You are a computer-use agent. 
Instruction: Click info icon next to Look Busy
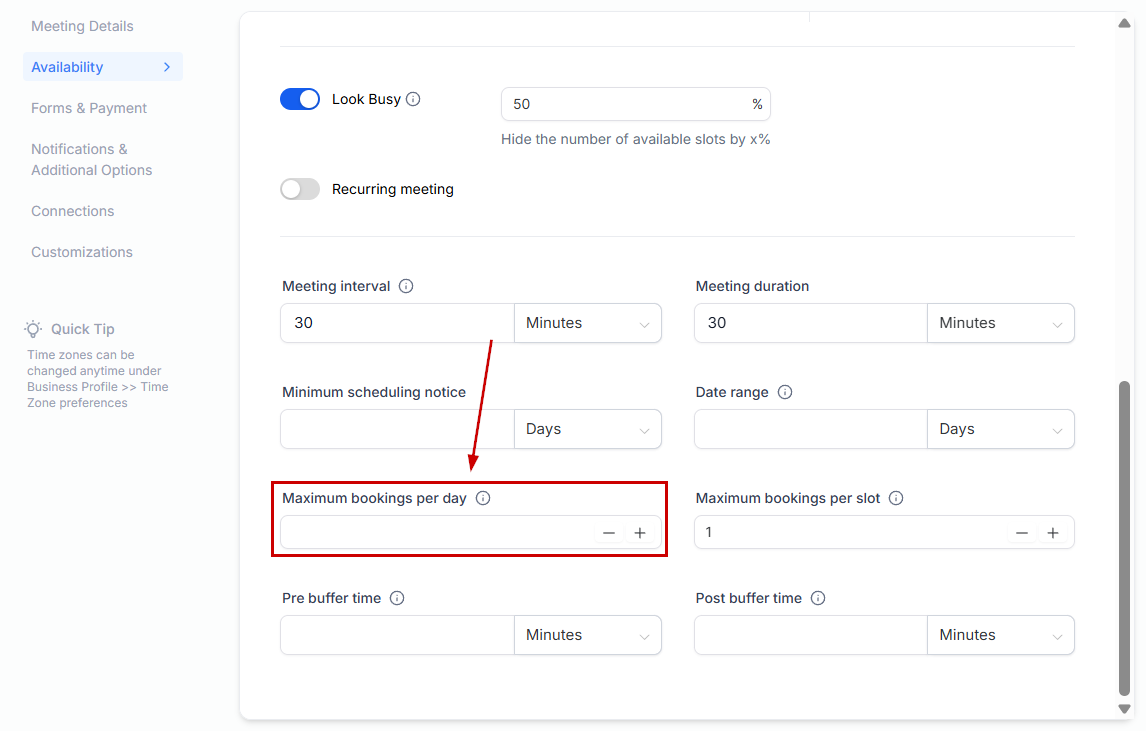coord(413,100)
